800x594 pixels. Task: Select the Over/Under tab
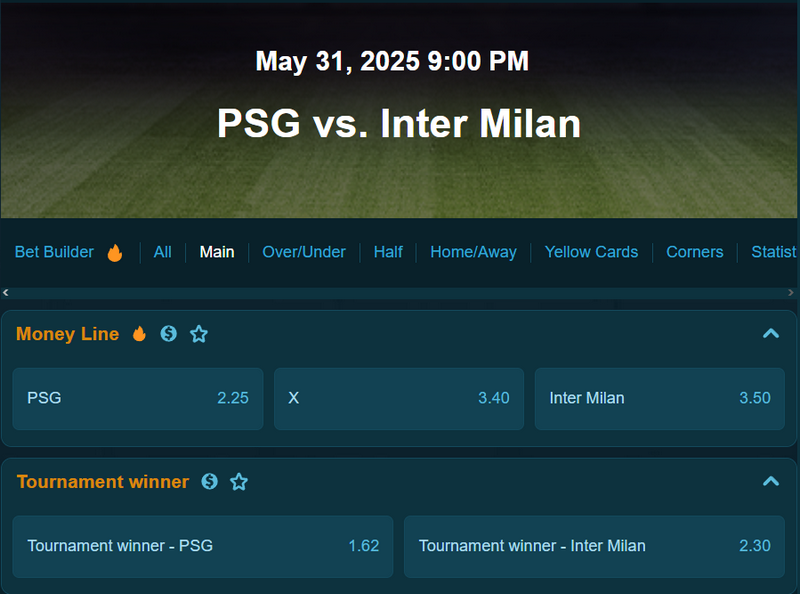[x=304, y=252]
